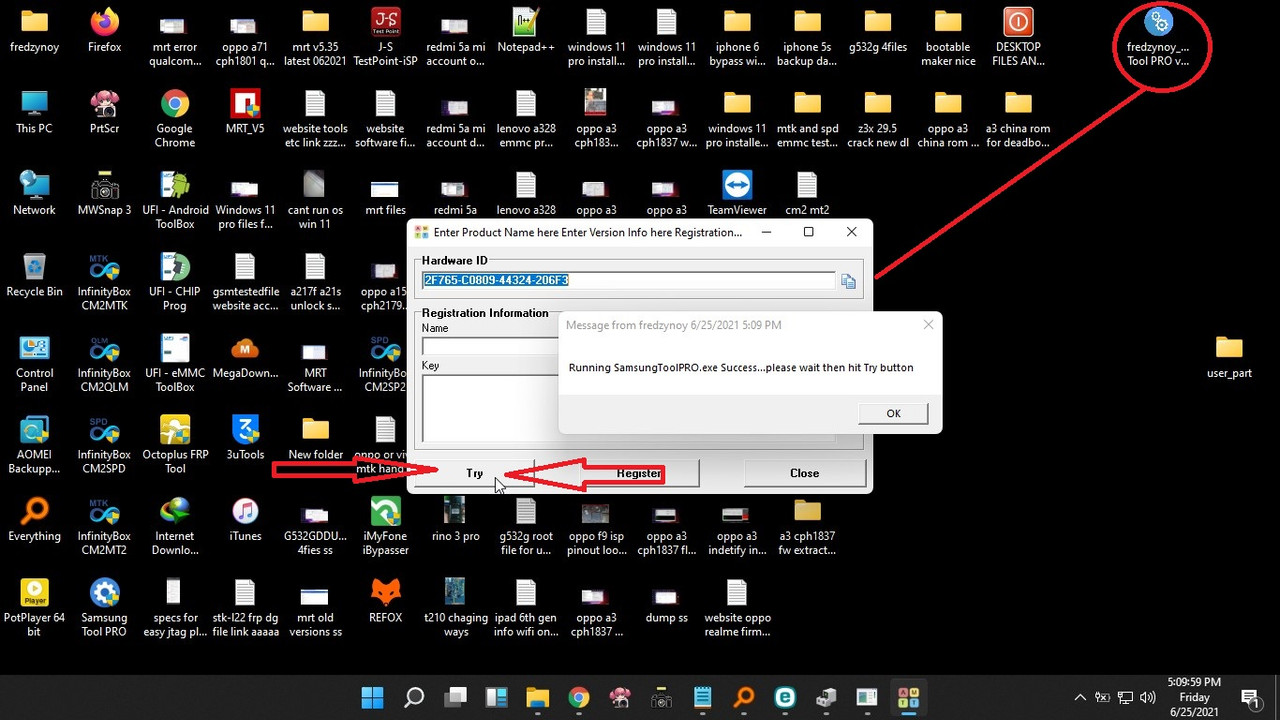The image size is (1280, 720).
Task: Select the bootable maker nice folder
Action: pyautogui.click(x=948, y=37)
